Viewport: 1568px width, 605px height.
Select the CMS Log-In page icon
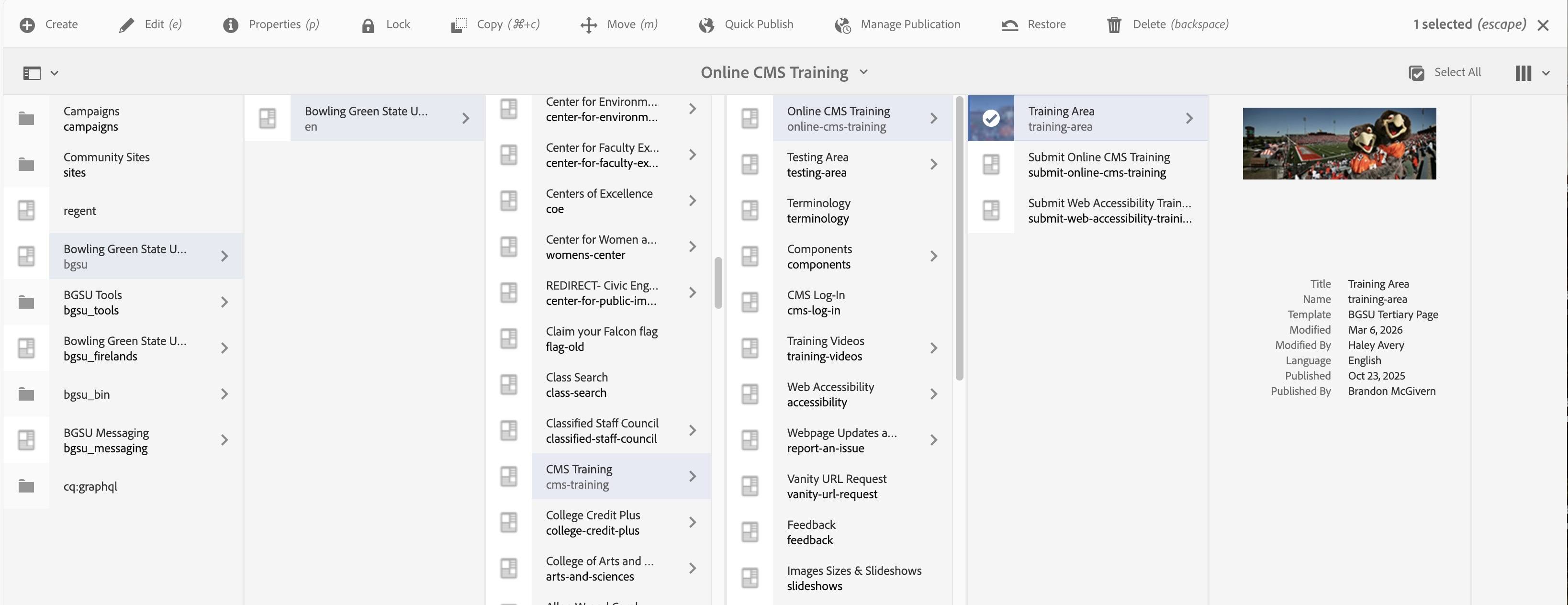click(750, 302)
